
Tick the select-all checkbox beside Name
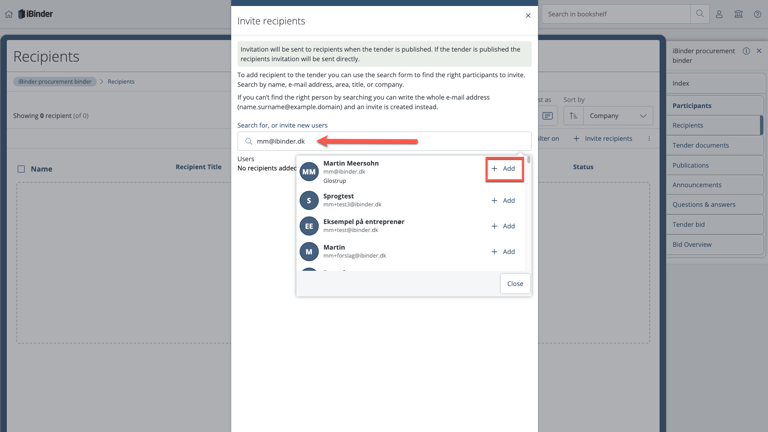coord(21,169)
